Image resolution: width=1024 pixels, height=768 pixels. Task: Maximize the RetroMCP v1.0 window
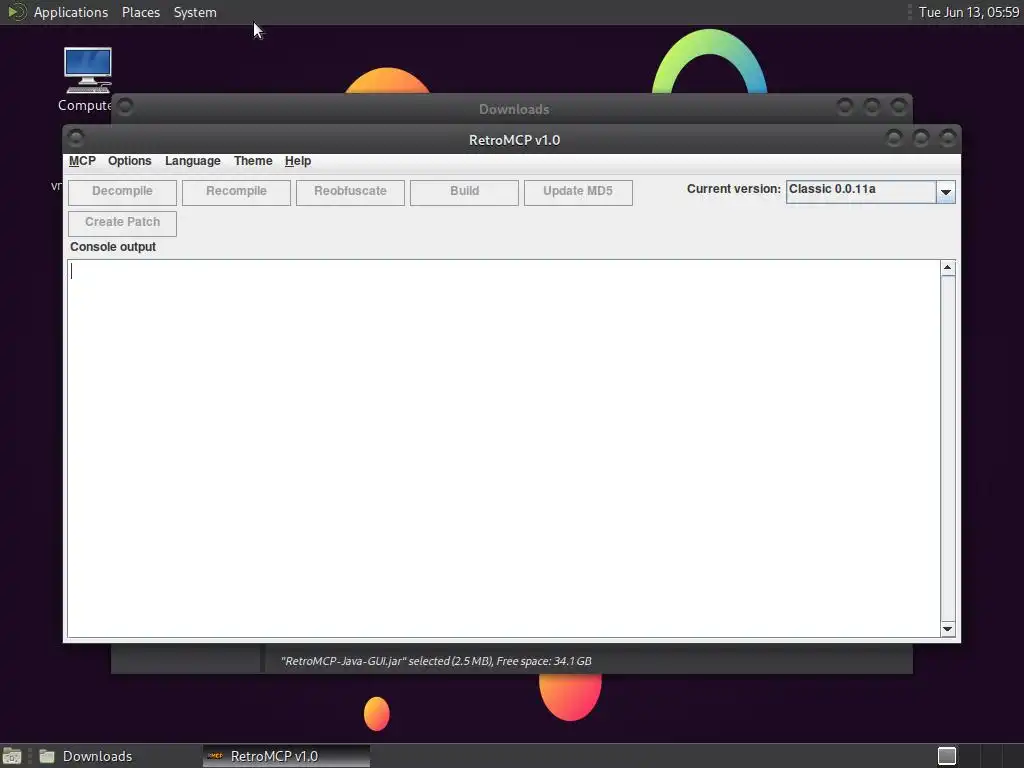[921, 138]
